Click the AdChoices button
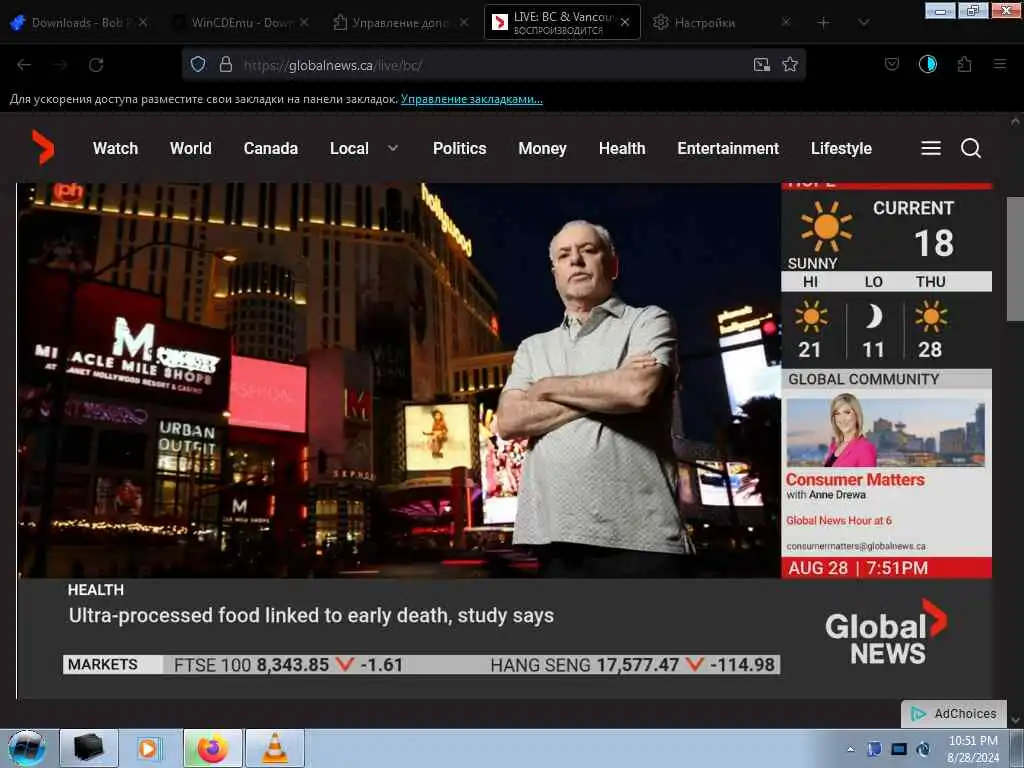The height and width of the screenshot is (768, 1024). pos(954,714)
